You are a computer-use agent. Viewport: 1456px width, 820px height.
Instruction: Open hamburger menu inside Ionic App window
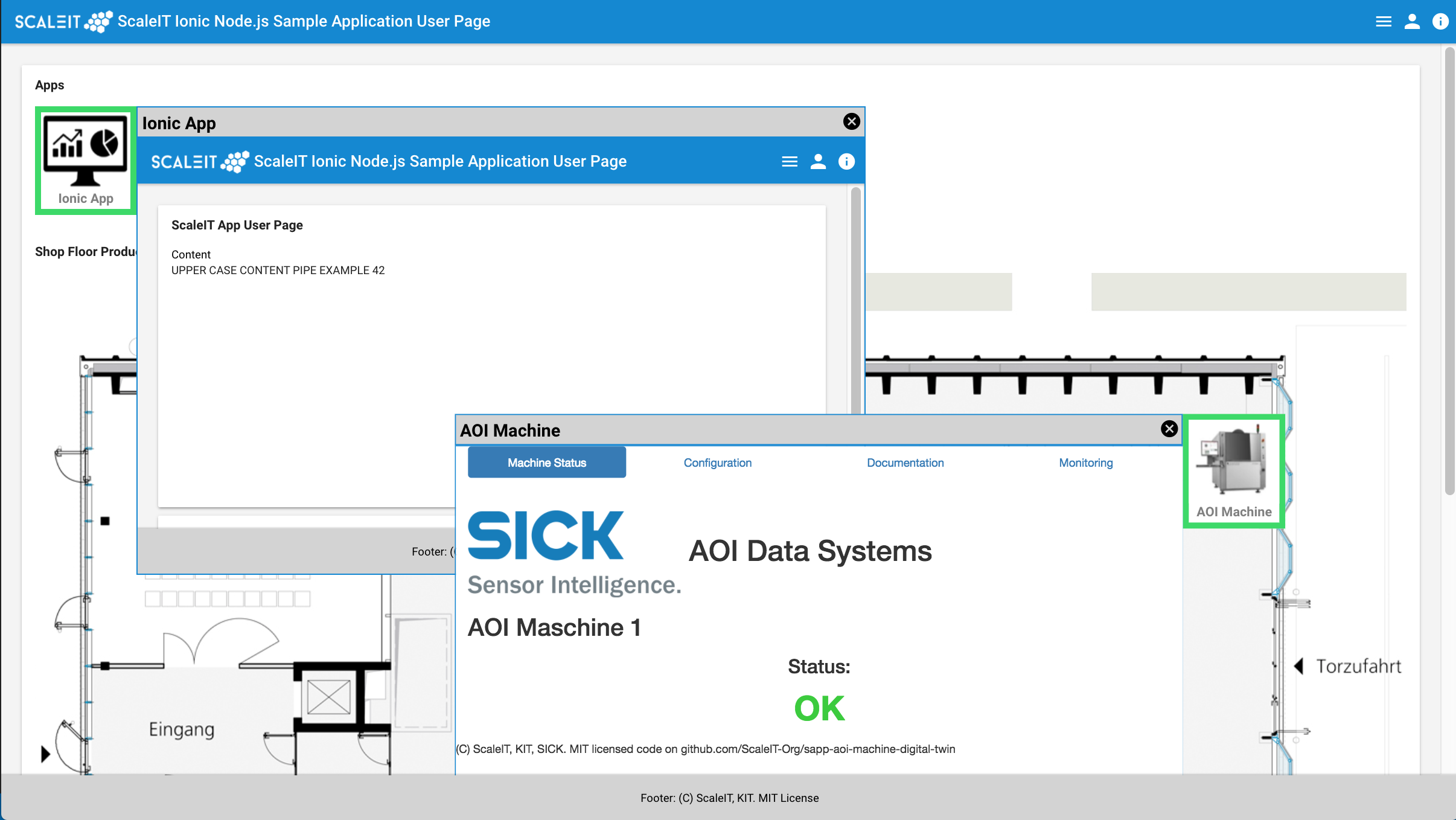click(790, 162)
